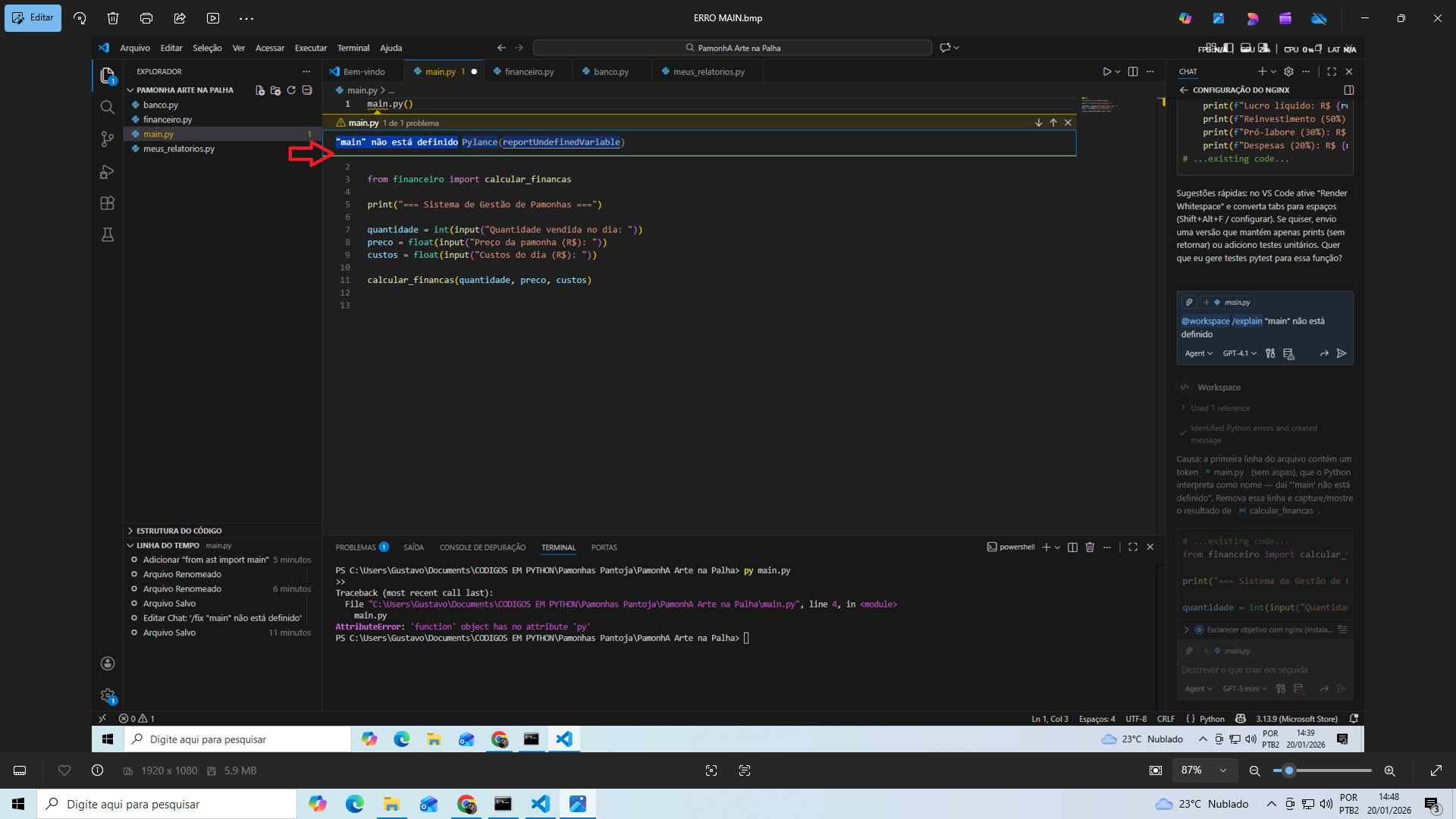
Task: Toggle the filmstrip view icon
Action: pyautogui.click(x=20, y=770)
